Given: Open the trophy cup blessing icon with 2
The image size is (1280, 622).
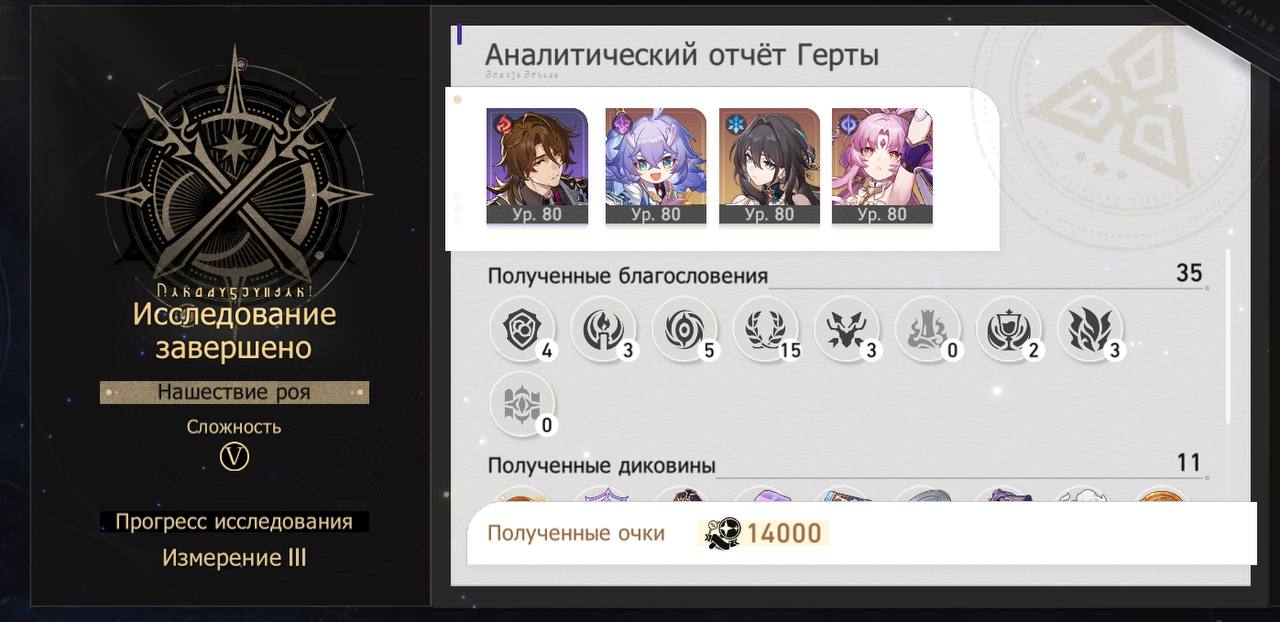Looking at the screenshot, I should tap(1008, 329).
